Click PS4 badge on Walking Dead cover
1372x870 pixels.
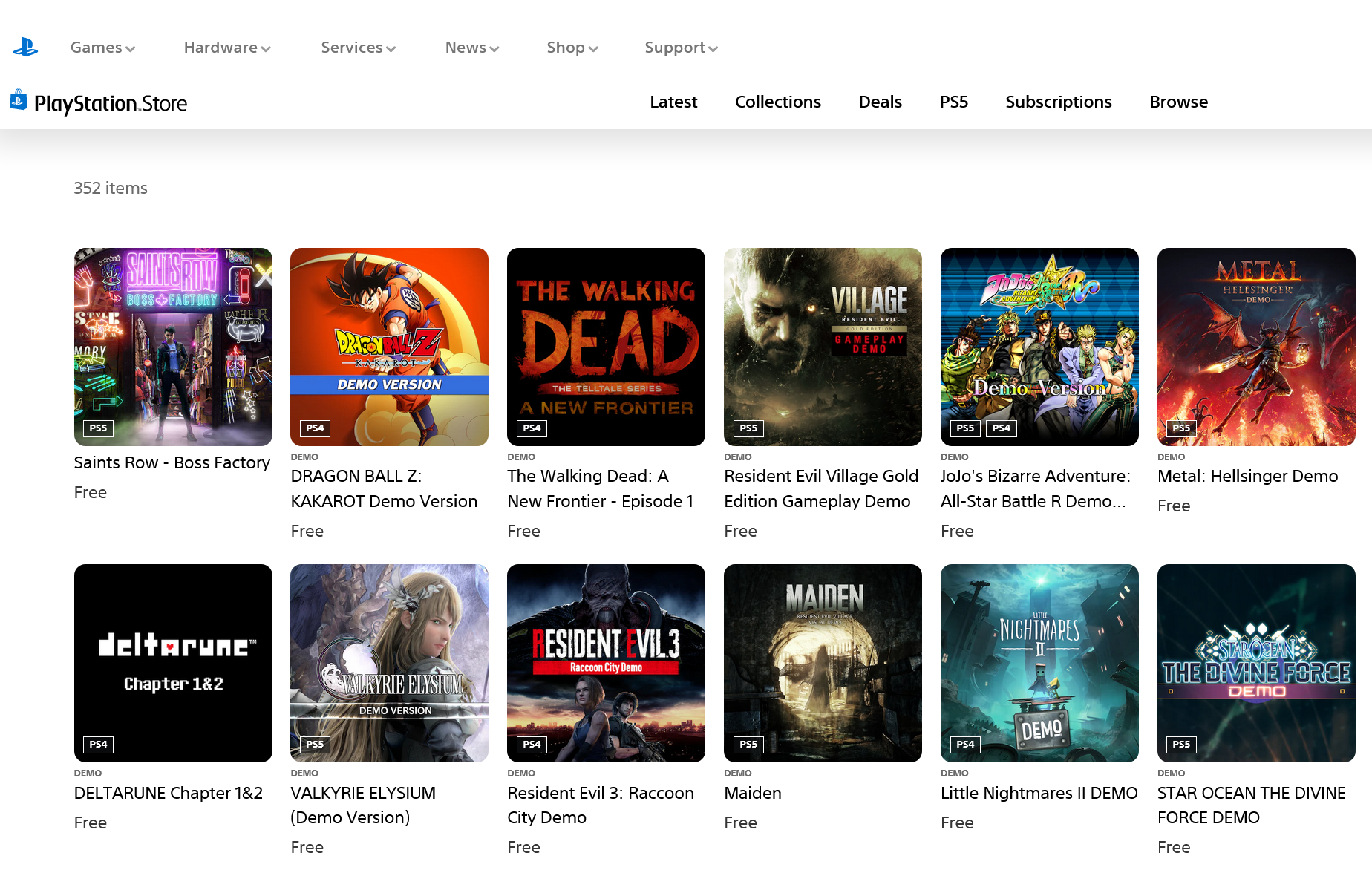pyautogui.click(x=532, y=428)
